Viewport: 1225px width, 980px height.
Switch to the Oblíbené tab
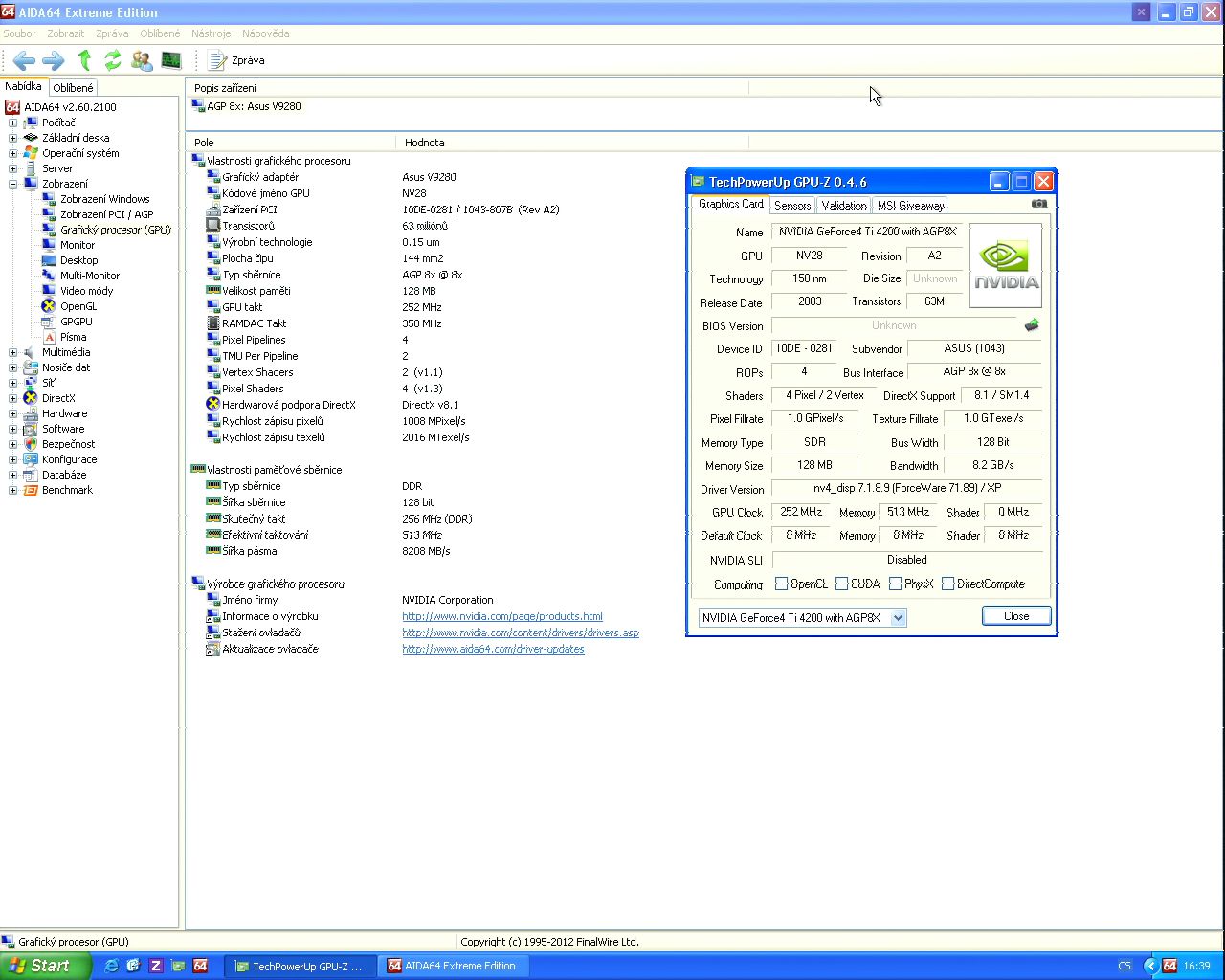pyautogui.click(x=74, y=88)
